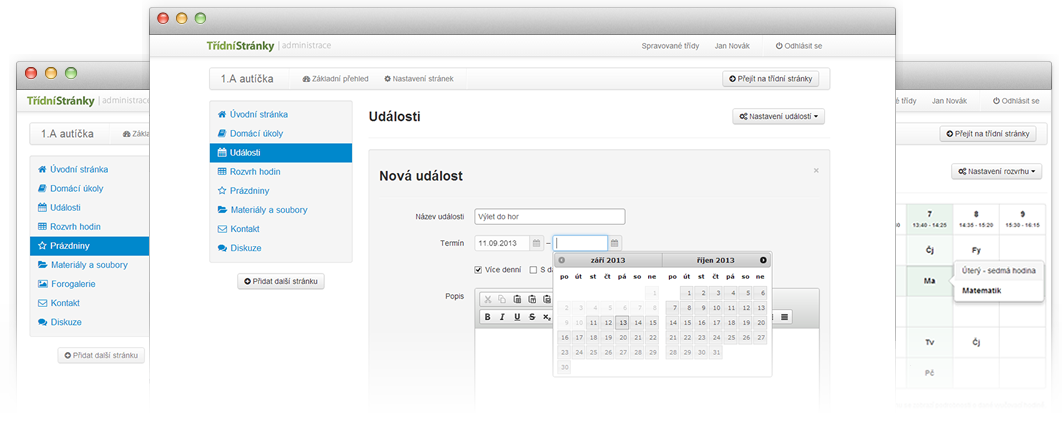Click the Název události text field
This screenshot has height=426, width=1062.
click(x=549, y=216)
